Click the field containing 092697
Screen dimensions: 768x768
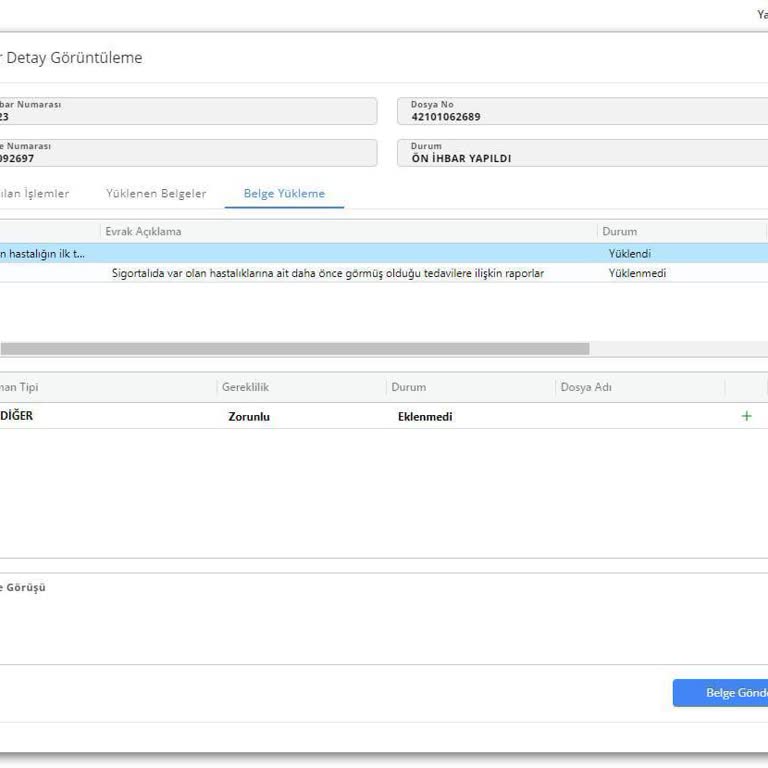tap(188, 153)
